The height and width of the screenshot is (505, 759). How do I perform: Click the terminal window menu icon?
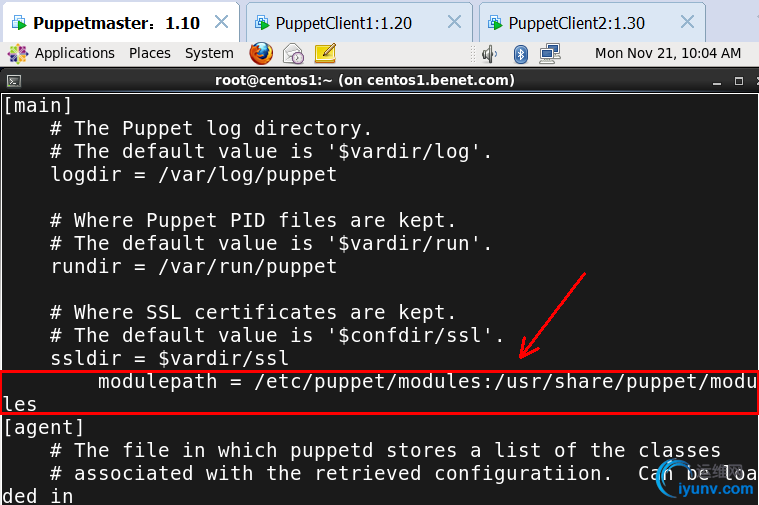14,81
